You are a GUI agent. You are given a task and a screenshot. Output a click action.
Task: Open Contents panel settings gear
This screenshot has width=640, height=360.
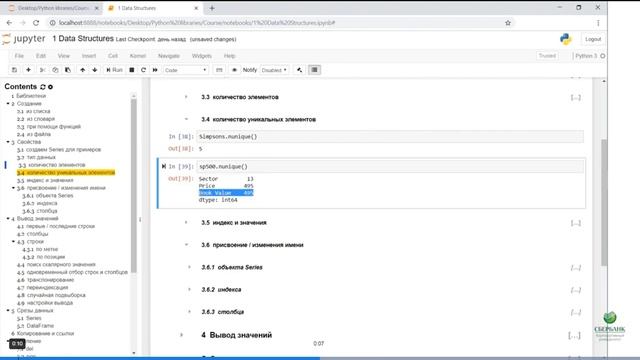pos(50,87)
